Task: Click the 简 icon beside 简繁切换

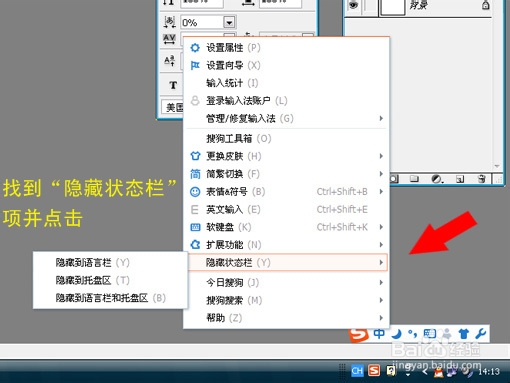Action: pos(195,174)
